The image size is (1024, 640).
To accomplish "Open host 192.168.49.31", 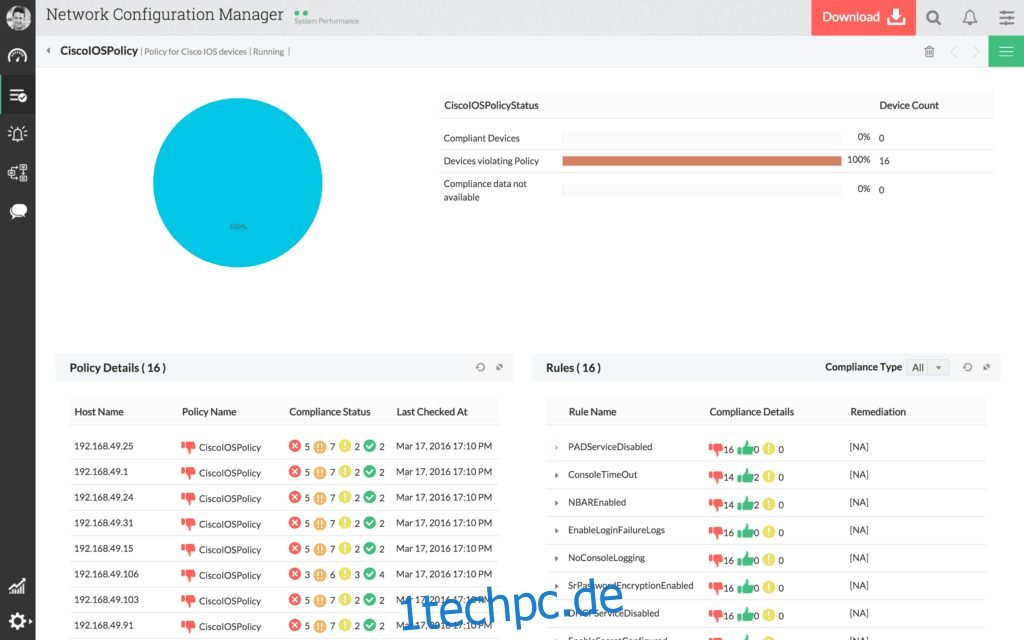I will coord(103,522).
